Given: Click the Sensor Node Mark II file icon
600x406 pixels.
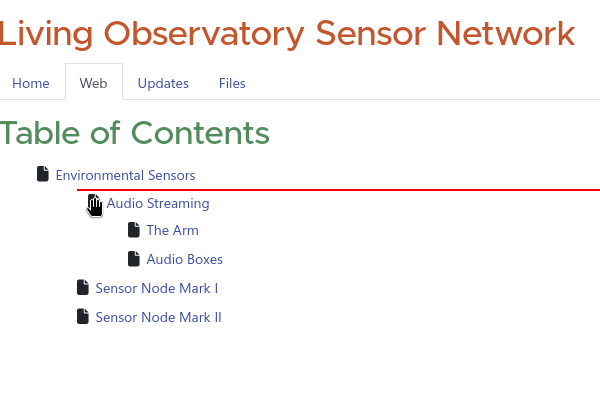Looking at the screenshot, I should coord(83,317).
